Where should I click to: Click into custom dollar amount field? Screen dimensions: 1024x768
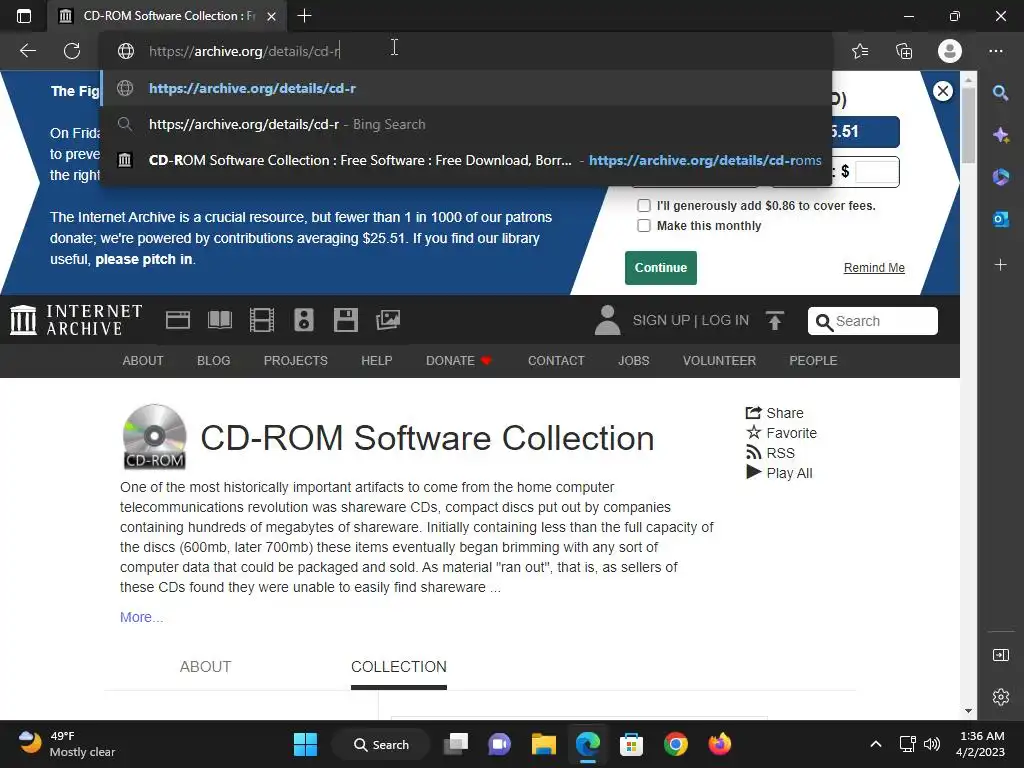(876, 172)
